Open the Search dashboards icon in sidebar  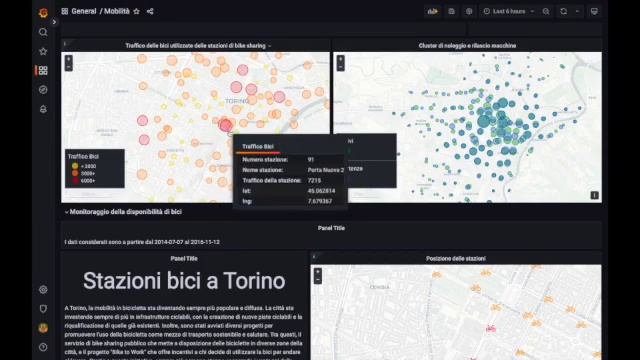[x=43, y=32]
